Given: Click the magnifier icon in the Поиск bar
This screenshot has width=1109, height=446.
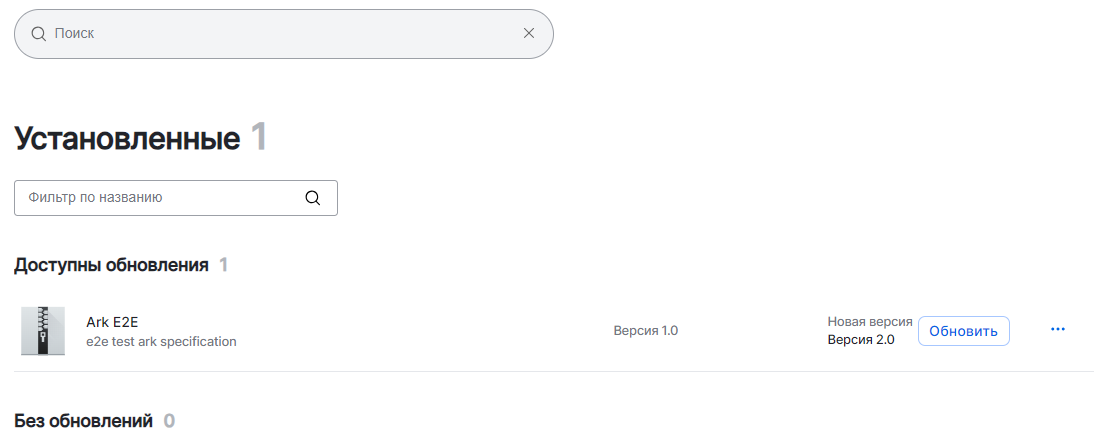Looking at the screenshot, I should [x=39, y=34].
